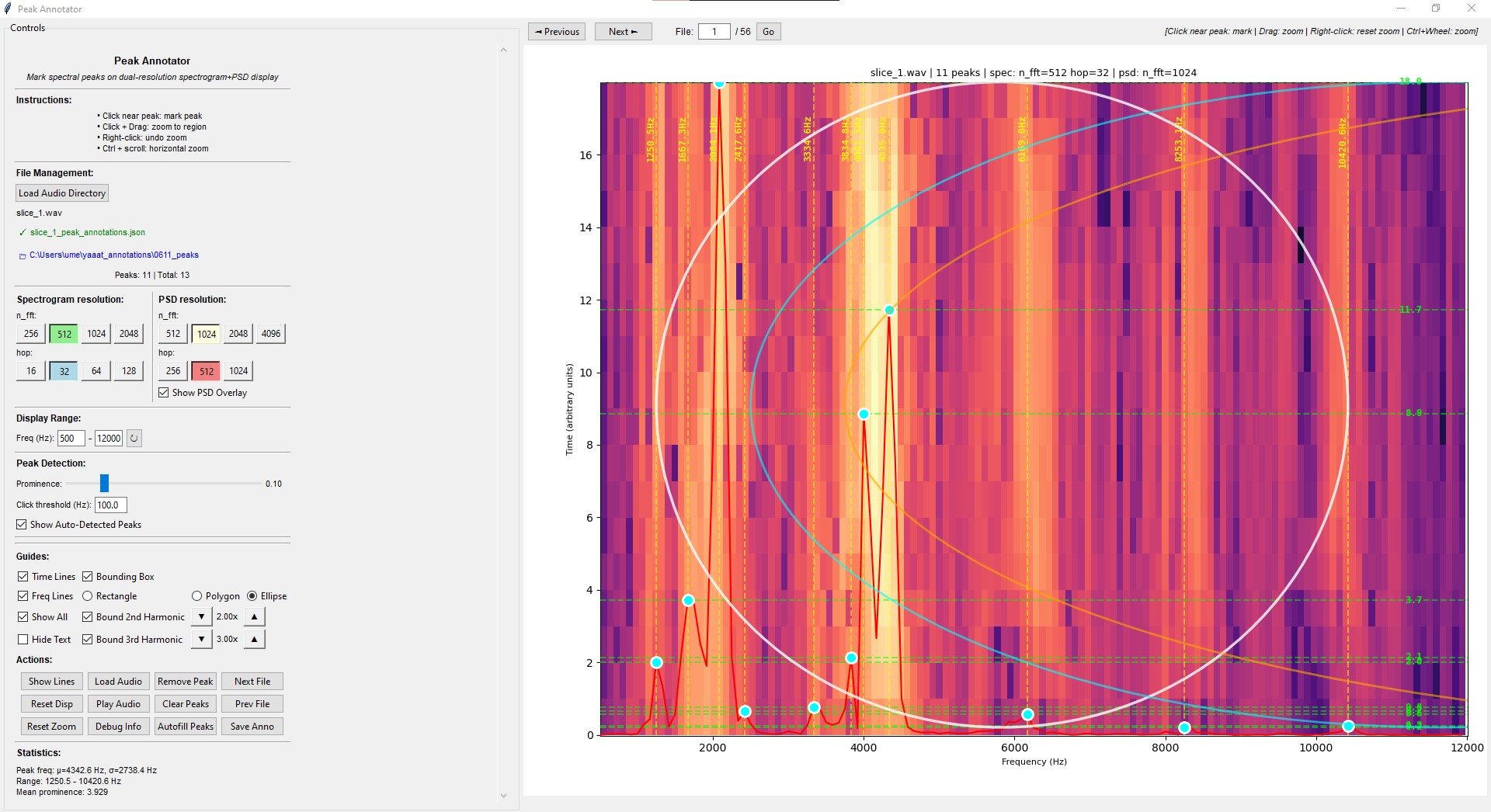
Task: Click the Load Audio Directory button
Action: click(62, 193)
